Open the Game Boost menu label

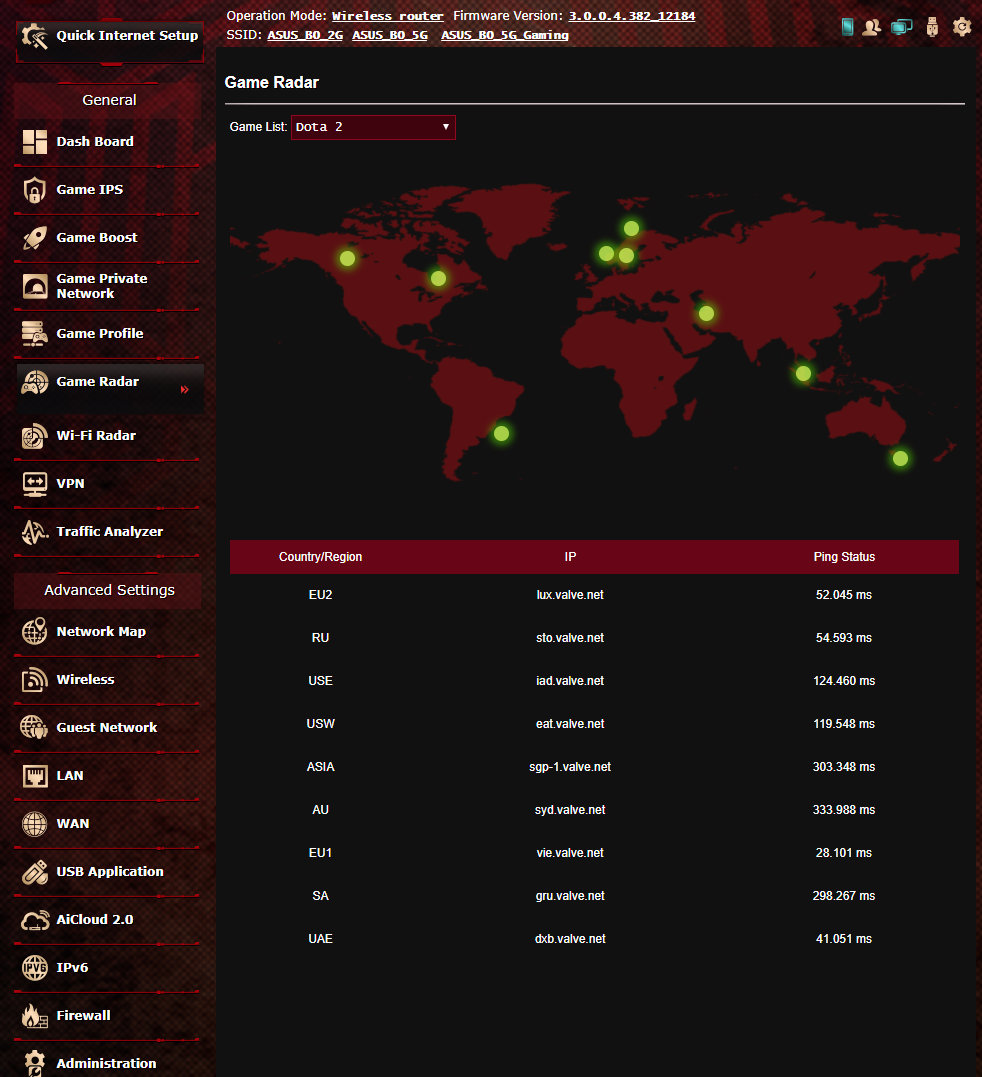97,238
